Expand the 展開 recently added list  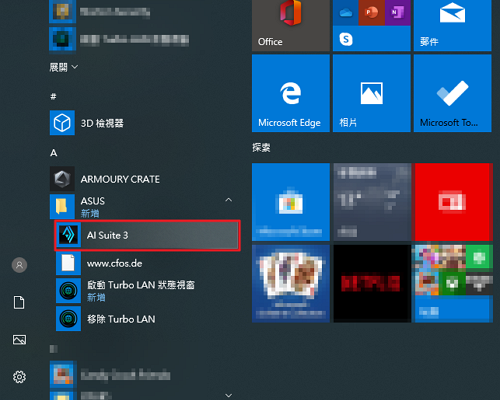point(64,67)
